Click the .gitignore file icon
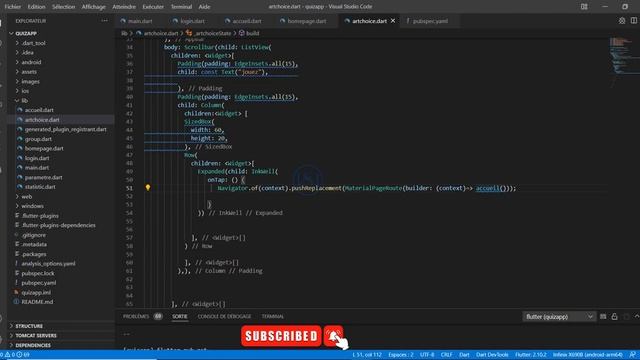The height and width of the screenshot is (360, 640). click(16, 235)
